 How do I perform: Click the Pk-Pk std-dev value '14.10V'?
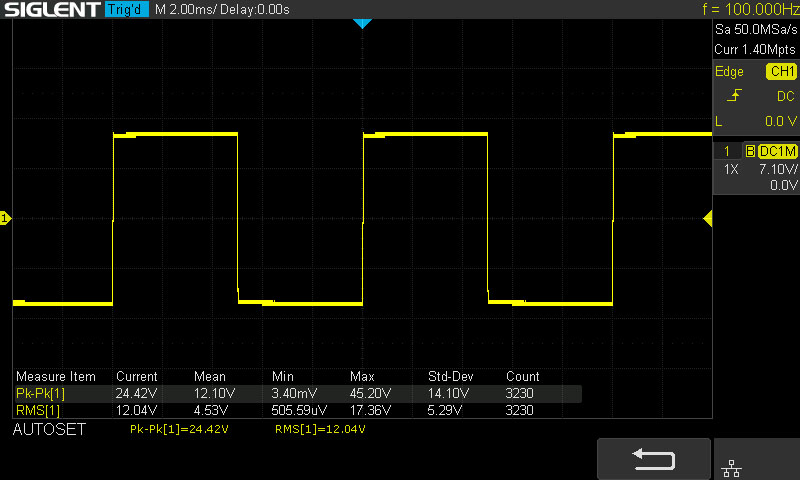click(x=448, y=394)
